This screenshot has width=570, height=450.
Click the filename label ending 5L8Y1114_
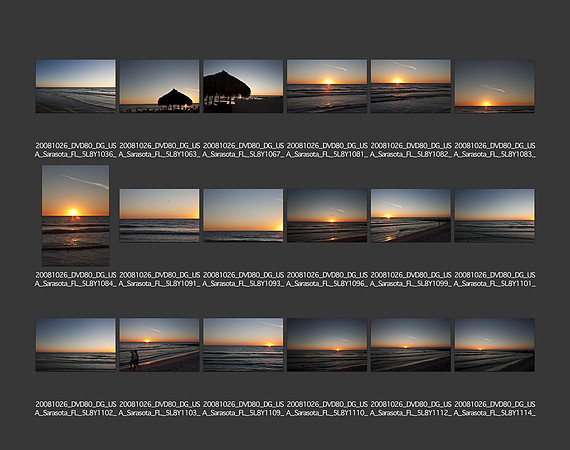point(494,409)
